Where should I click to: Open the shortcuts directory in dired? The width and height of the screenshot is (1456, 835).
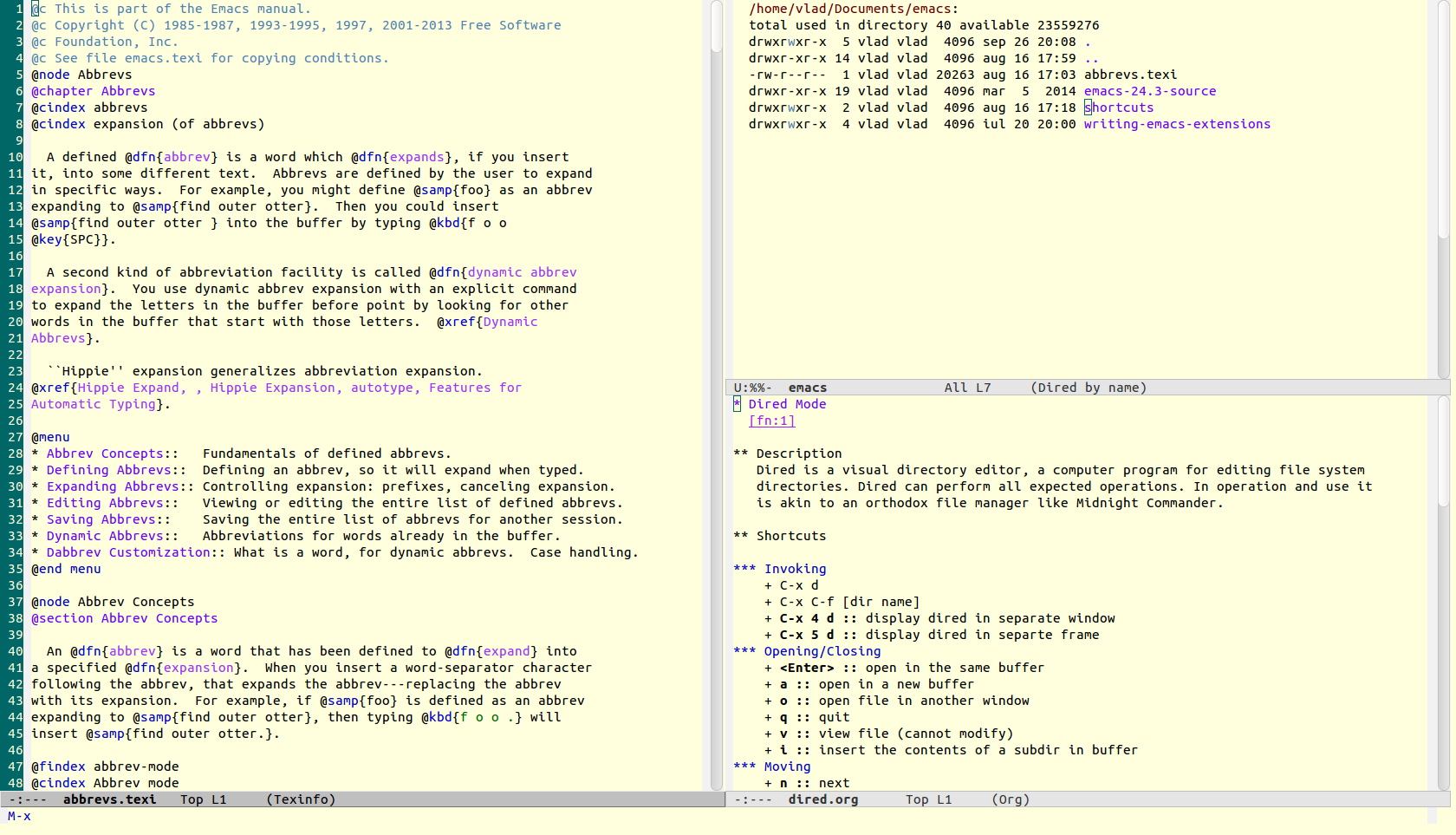tap(1119, 108)
